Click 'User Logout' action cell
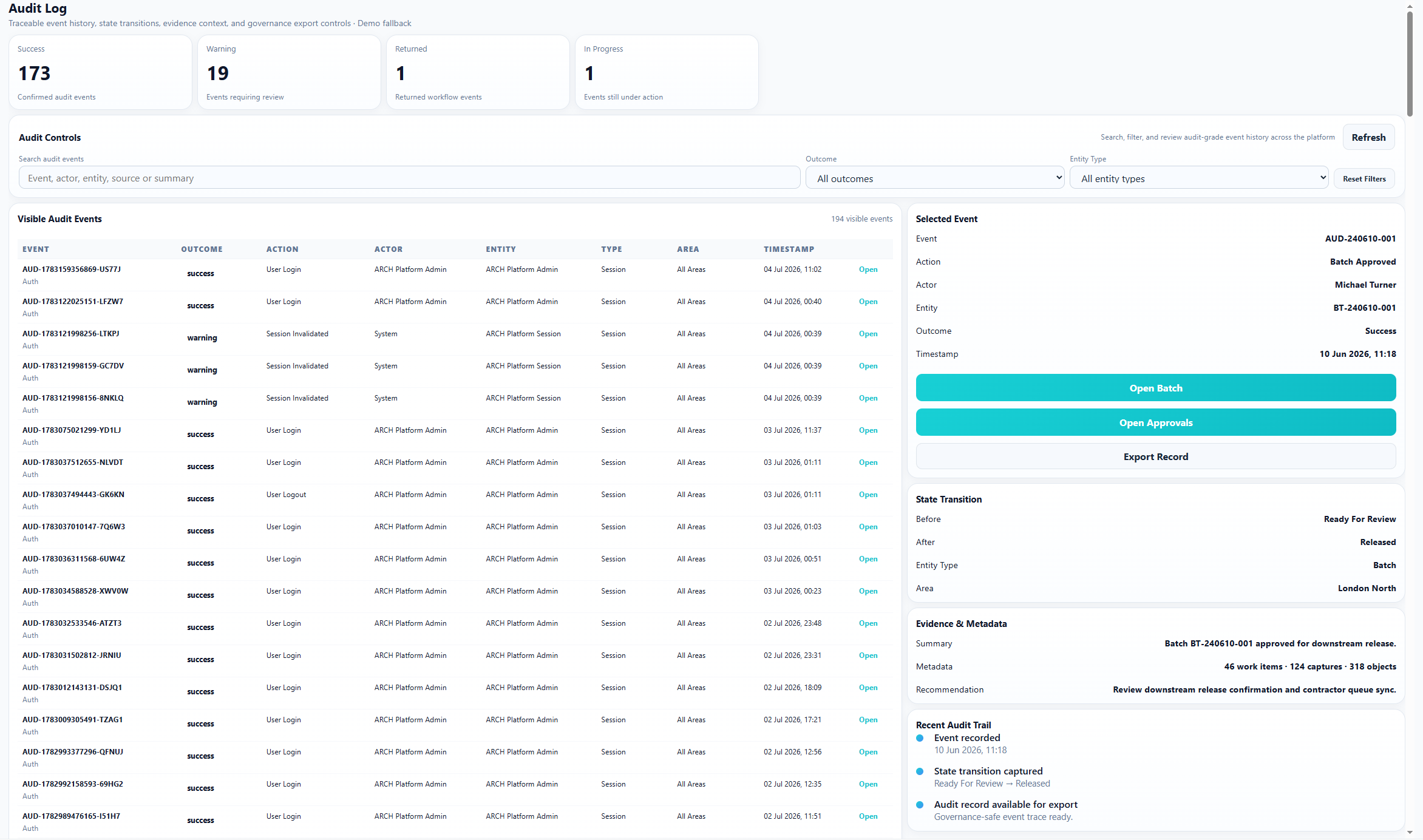1423x840 pixels. click(286, 495)
